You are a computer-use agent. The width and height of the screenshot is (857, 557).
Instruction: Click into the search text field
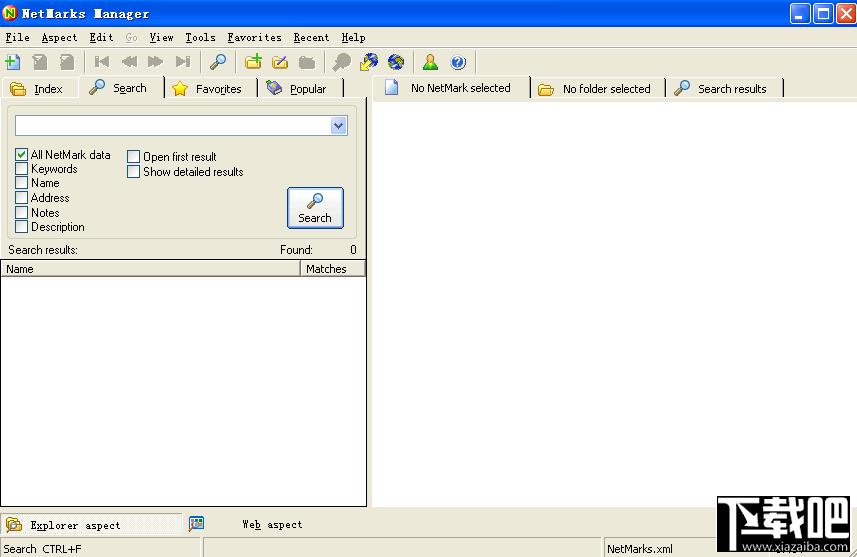tap(173, 126)
